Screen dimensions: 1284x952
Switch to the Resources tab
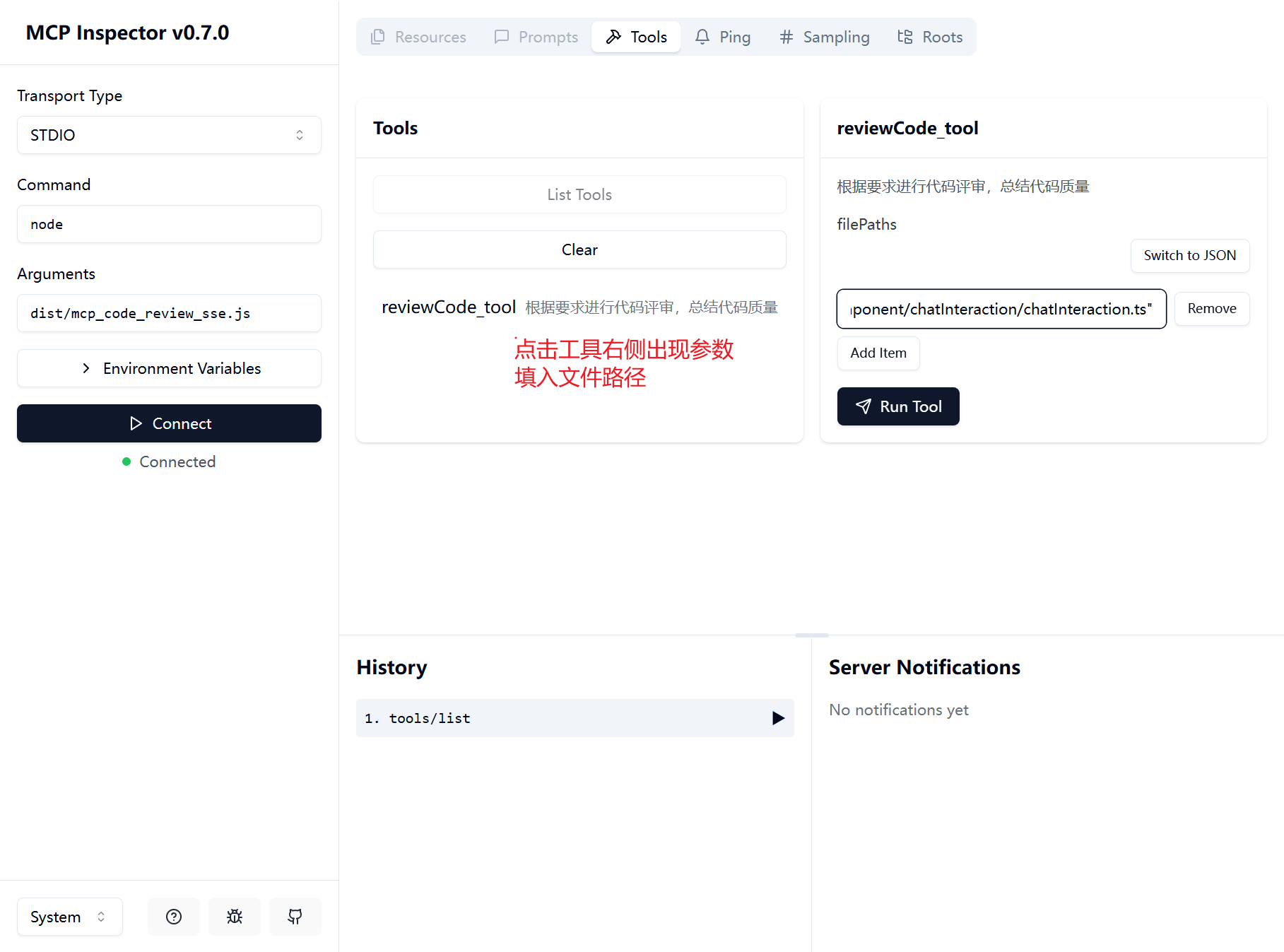pyautogui.click(x=418, y=37)
